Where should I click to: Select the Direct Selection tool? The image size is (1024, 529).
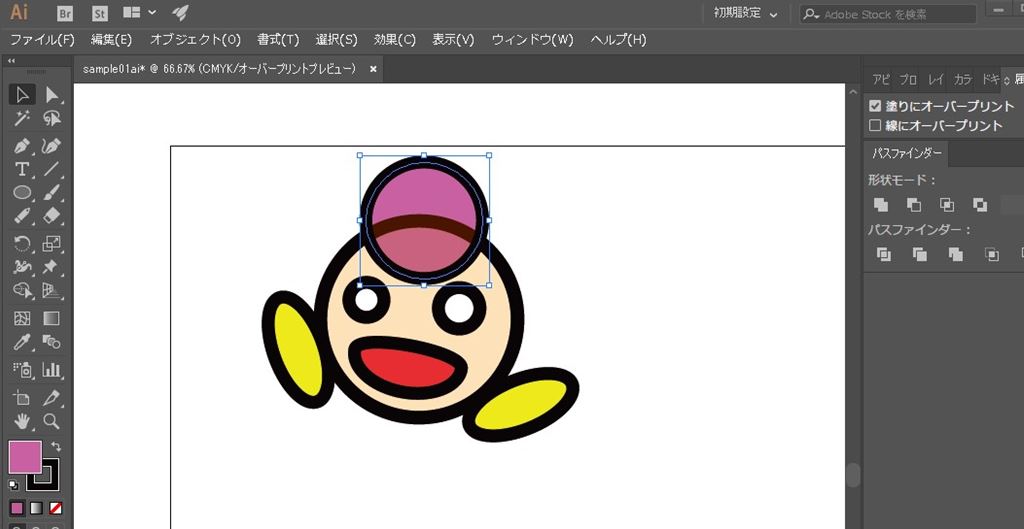(51, 94)
